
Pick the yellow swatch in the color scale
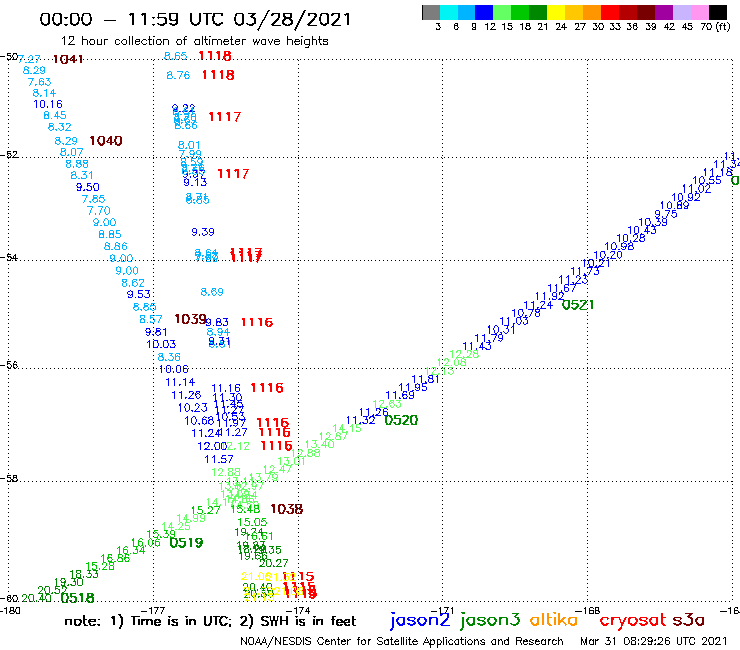[x=556, y=12]
